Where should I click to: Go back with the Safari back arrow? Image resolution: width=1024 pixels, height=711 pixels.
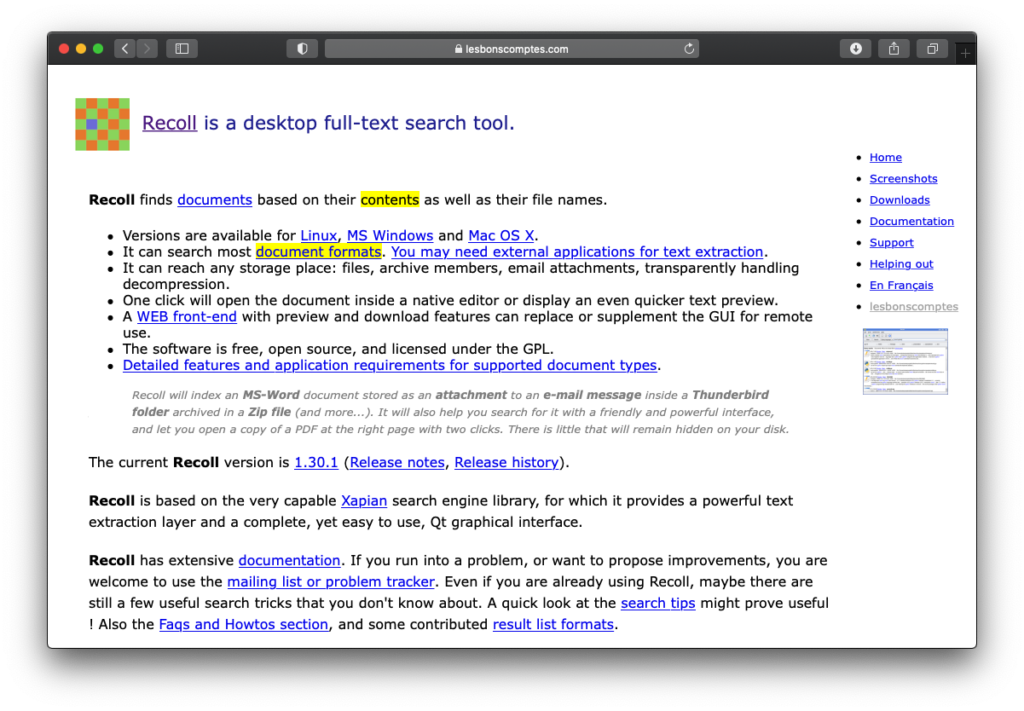pos(125,48)
